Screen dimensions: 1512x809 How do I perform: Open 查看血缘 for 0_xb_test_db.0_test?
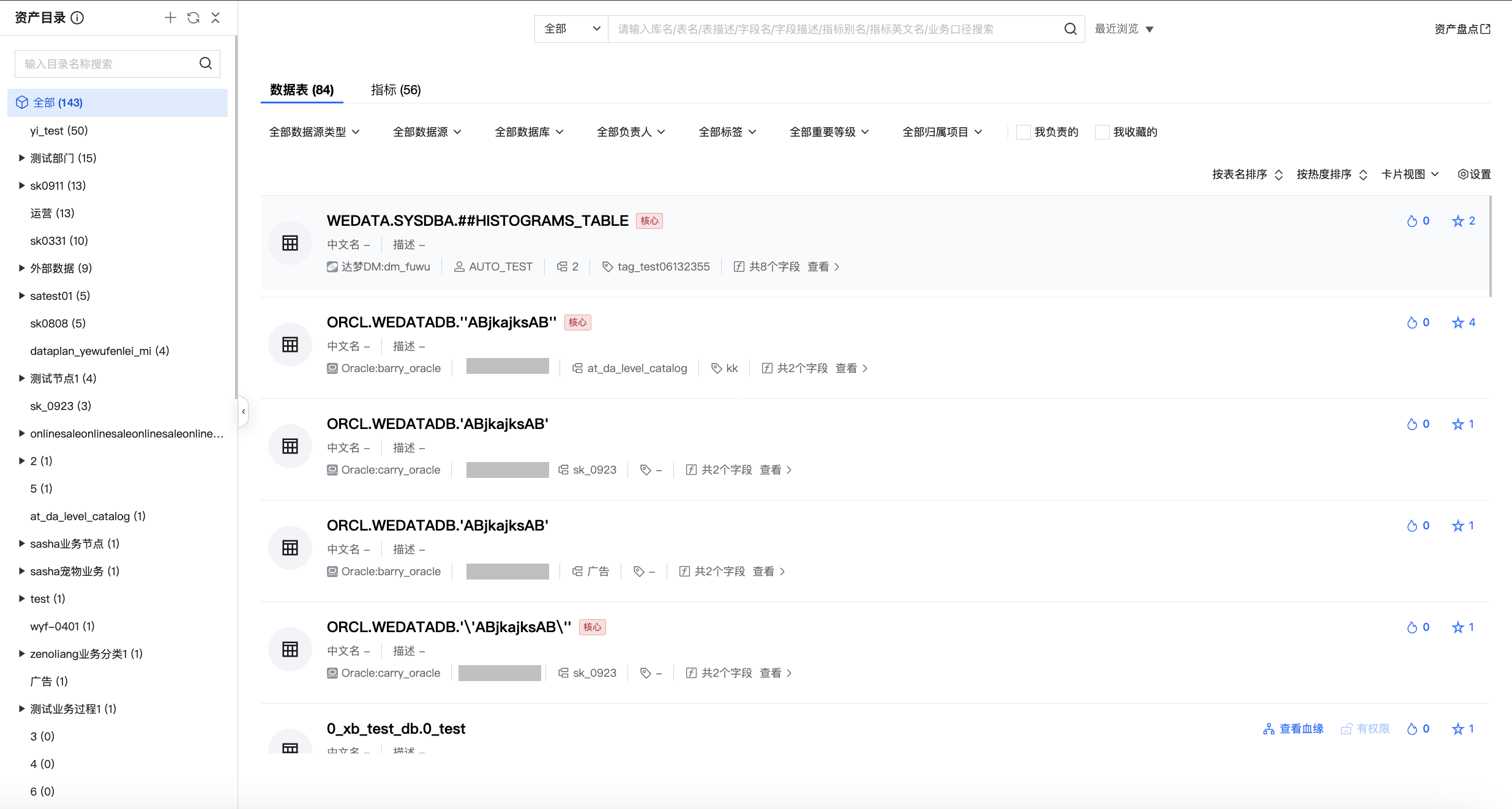point(1293,729)
